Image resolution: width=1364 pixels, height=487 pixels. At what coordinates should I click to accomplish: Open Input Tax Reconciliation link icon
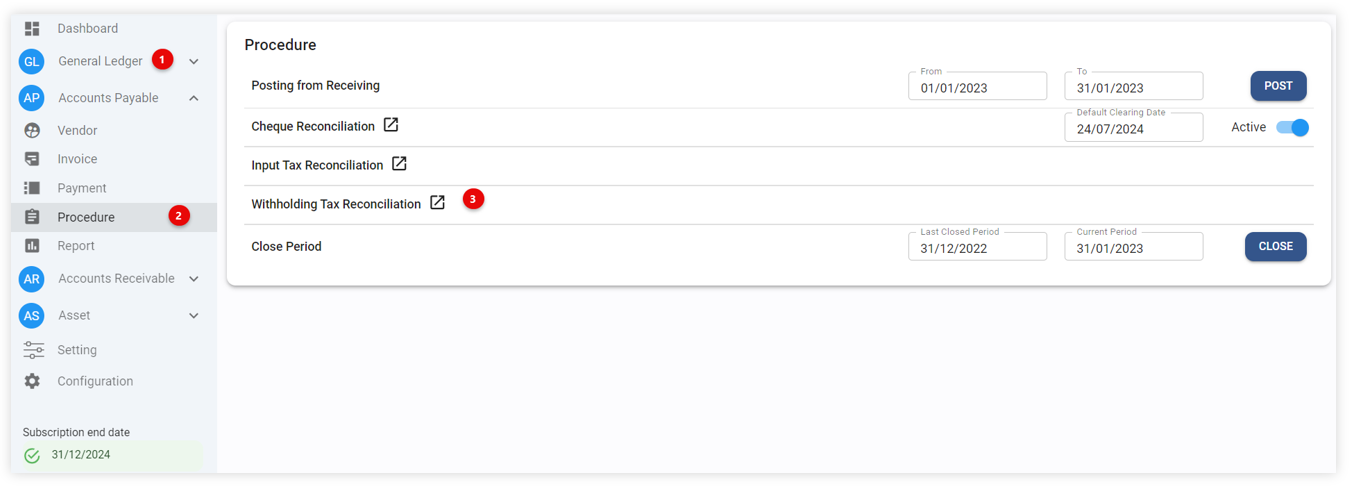click(399, 164)
